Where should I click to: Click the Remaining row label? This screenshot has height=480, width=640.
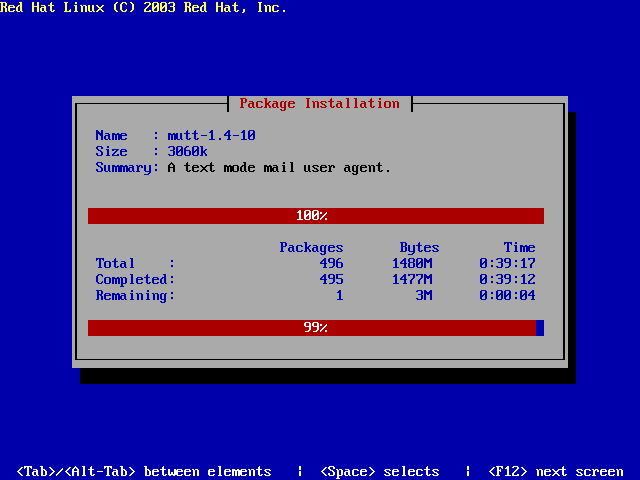(135, 296)
